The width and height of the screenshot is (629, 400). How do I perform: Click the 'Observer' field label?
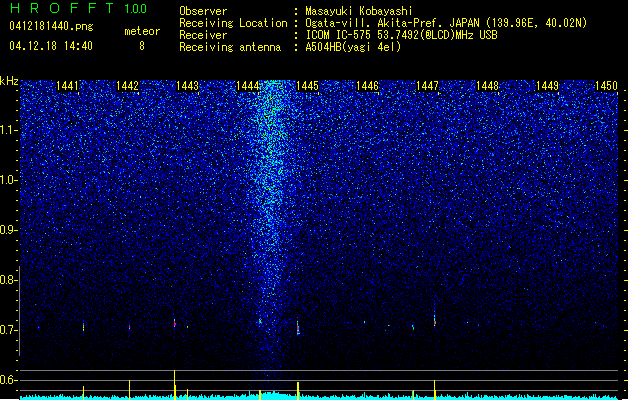(203, 11)
